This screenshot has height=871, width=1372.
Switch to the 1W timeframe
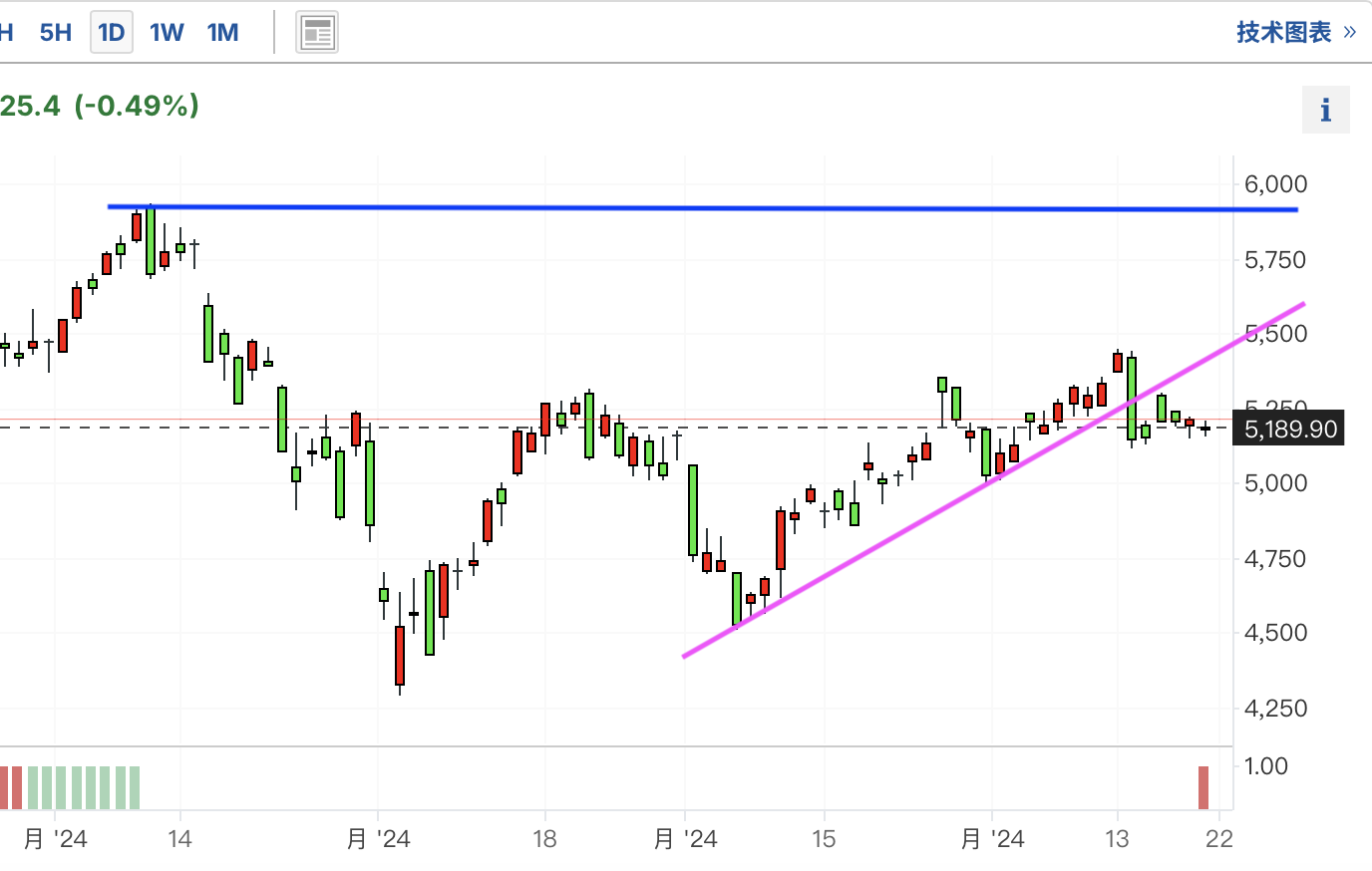coord(167,33)
